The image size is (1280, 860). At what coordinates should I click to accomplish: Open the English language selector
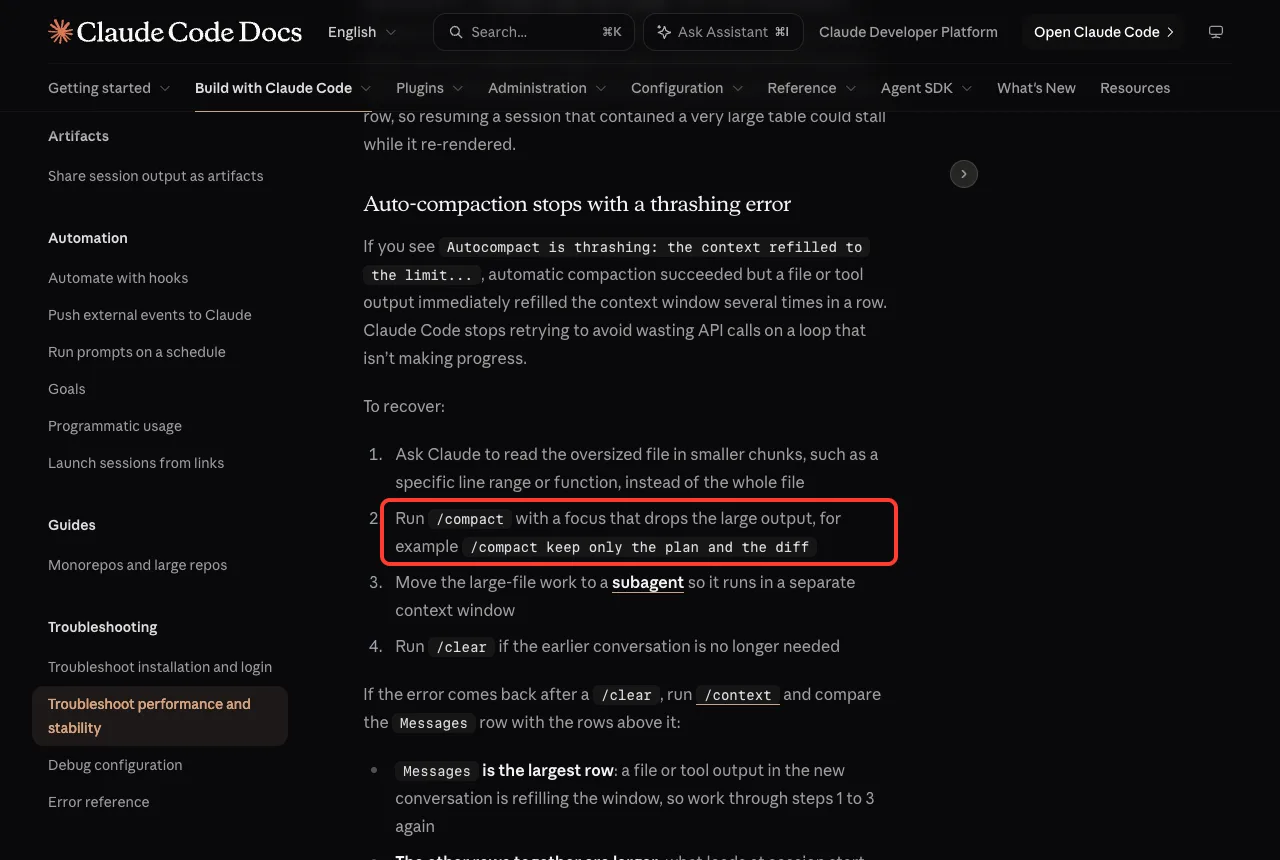[362, 32]
